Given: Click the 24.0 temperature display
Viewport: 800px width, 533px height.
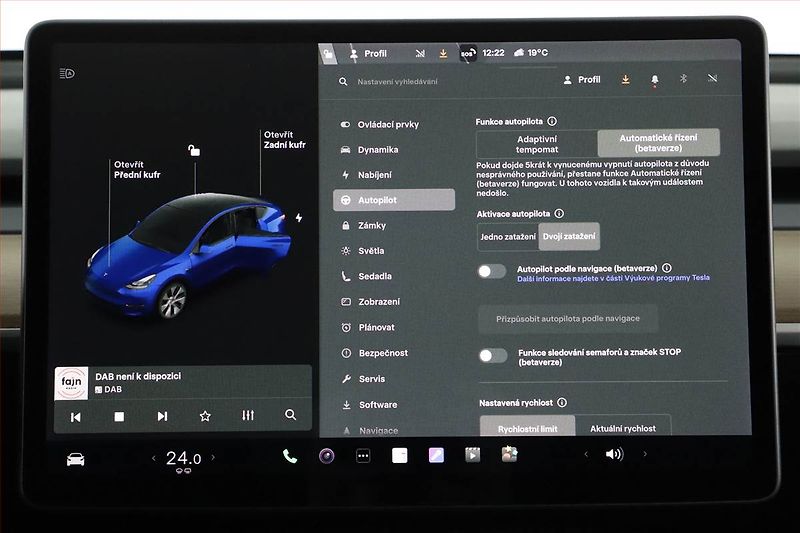Looking at the screenshot, I should (183, 458).
